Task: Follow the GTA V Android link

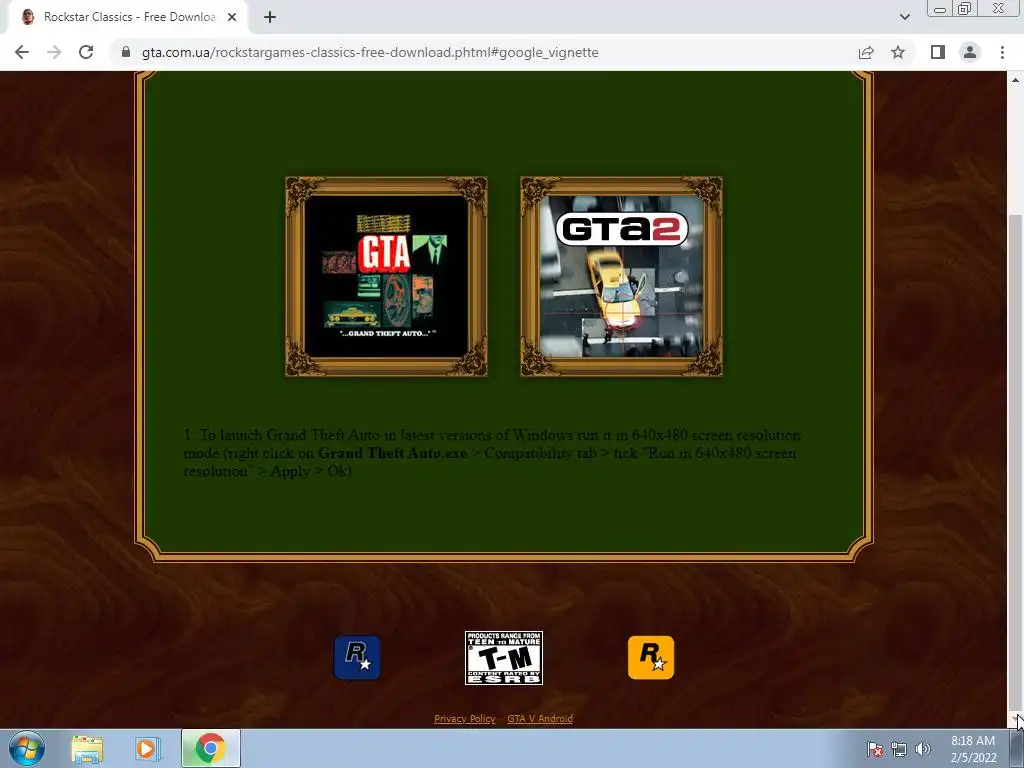Action: [x=540, y=718]
